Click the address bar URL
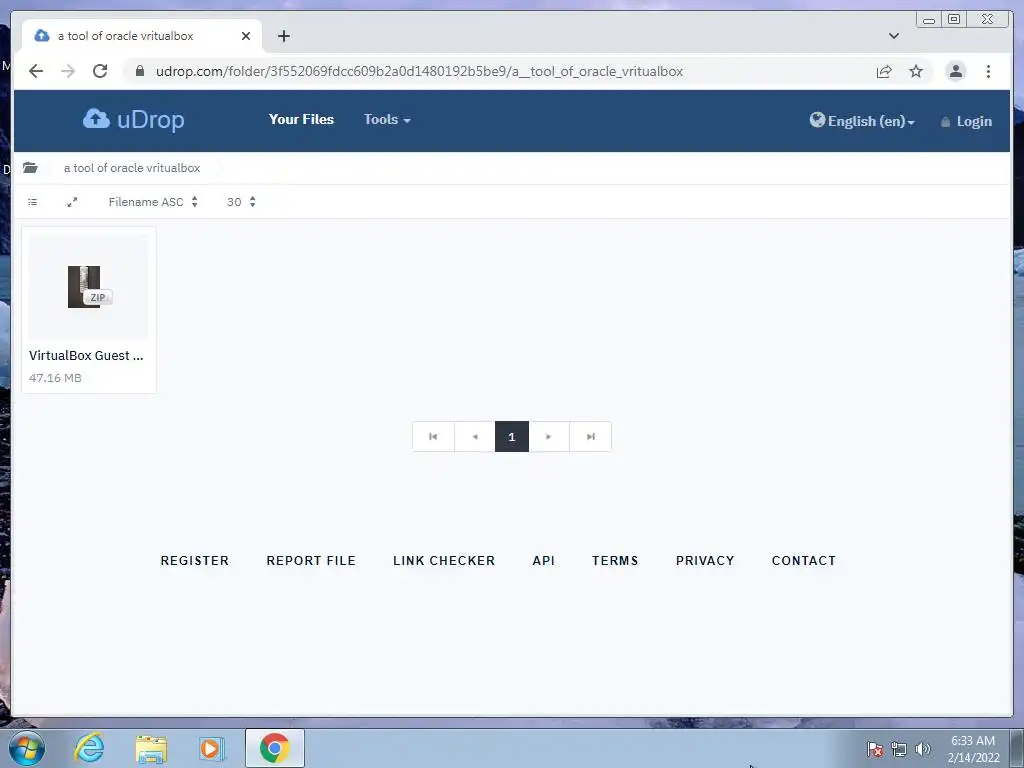The height and width of the screenshot is (768, 1024). [x=419, y=71]
